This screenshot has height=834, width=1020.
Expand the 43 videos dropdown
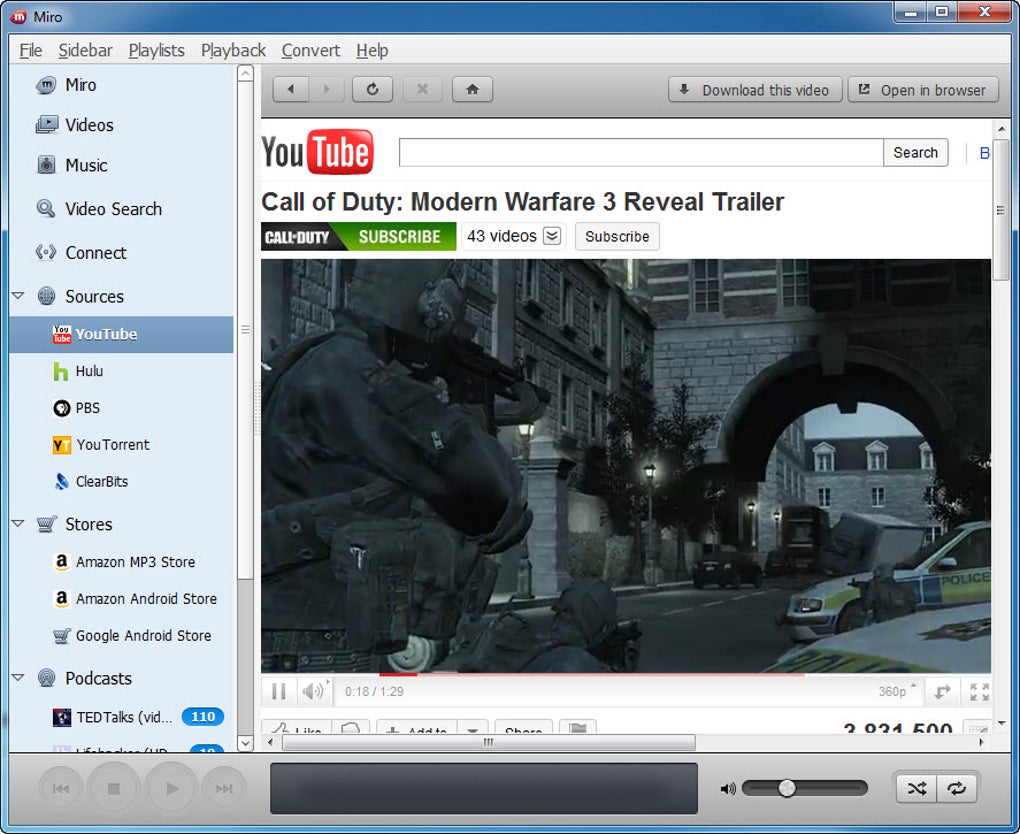tap(552, 235)
